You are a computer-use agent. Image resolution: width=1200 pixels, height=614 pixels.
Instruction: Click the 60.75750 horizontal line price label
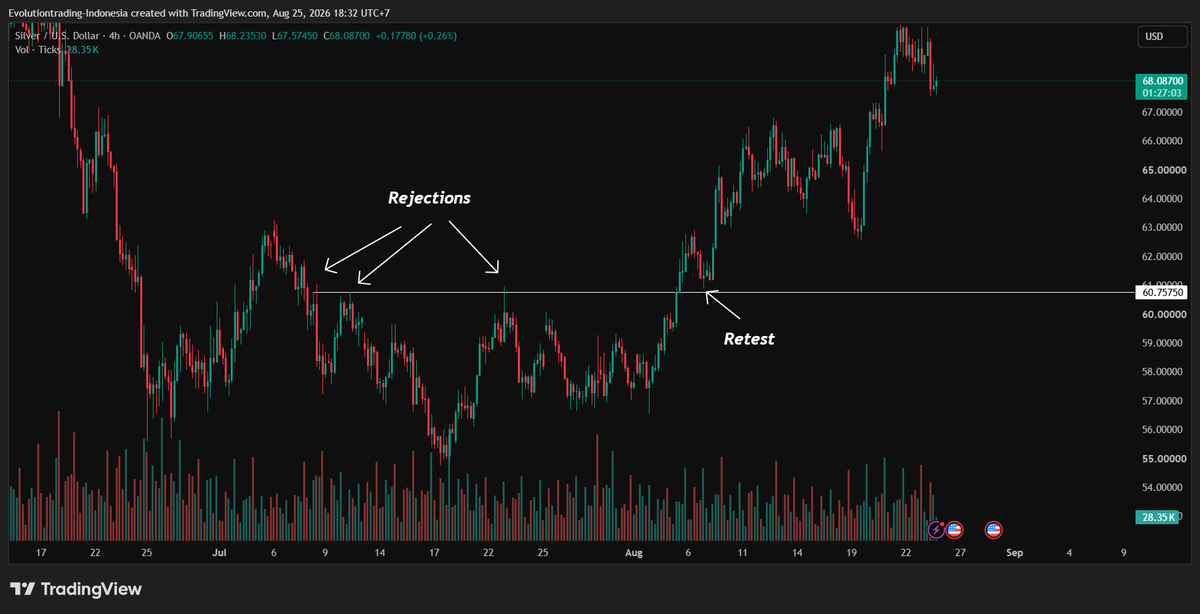pos(1161,293)
